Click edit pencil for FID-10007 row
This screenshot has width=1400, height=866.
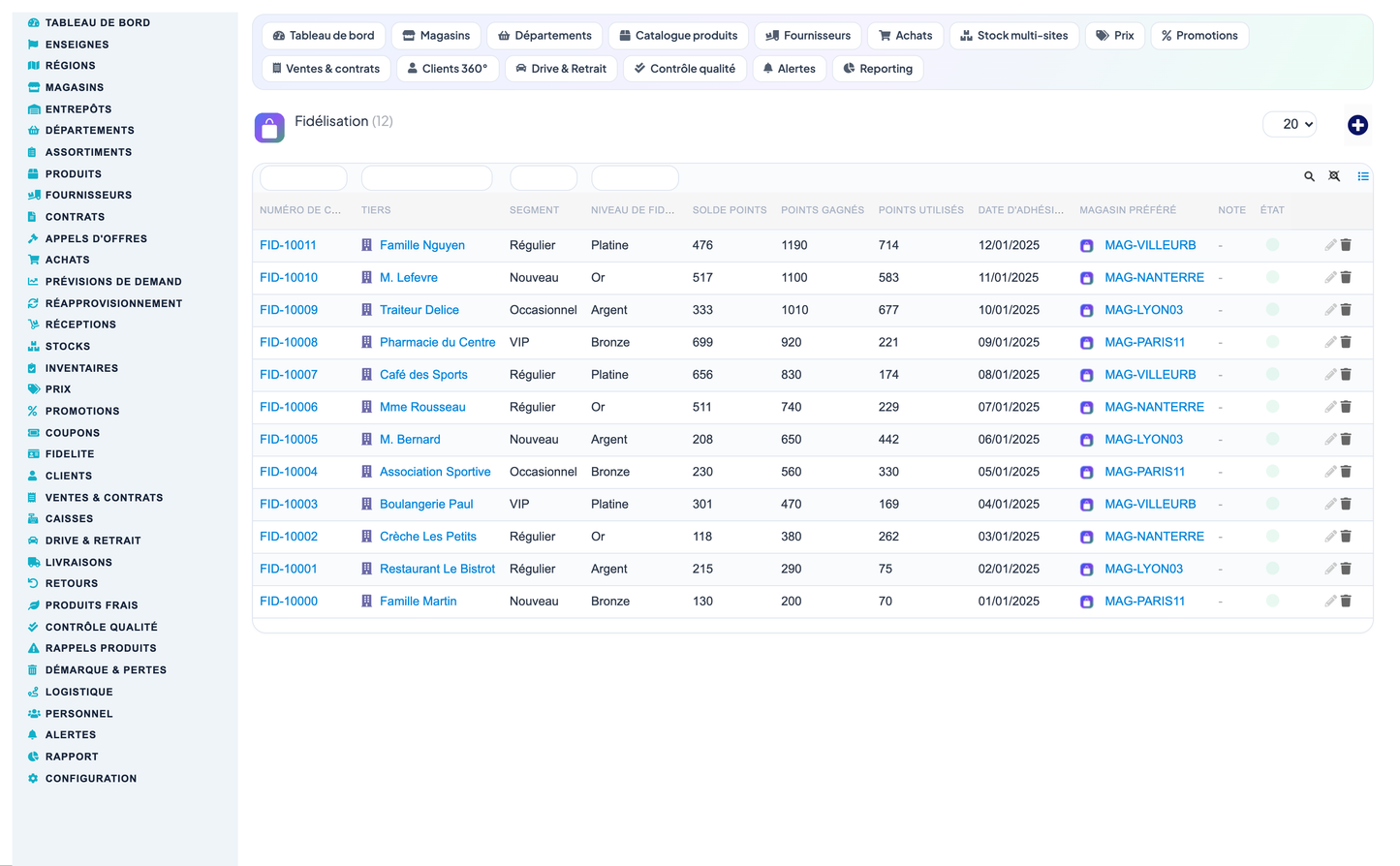click(x=1330, y=375)
